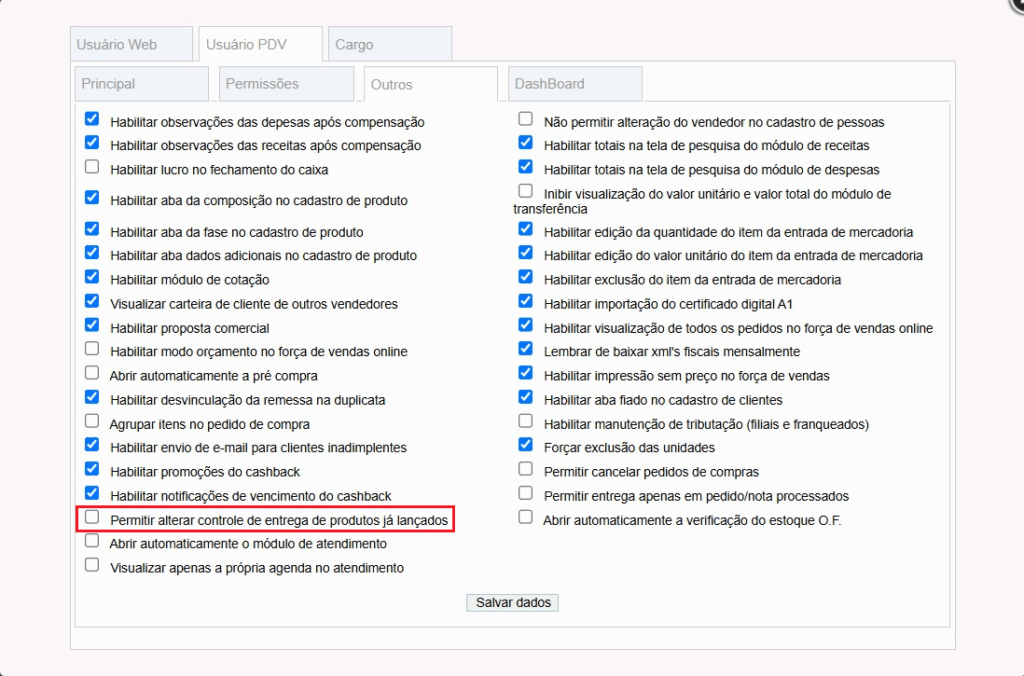The width and height of the screenshot is (1024, 676).
Task: Check Abrir automaticamente a verificação do estoque O.F.
Action: [x=526, y=517]
